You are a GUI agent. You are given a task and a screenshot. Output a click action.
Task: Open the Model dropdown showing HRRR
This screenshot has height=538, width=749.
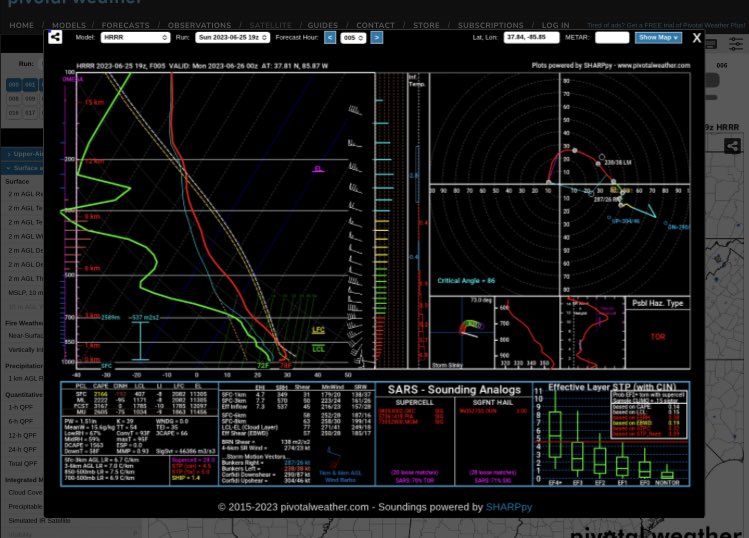135,37
